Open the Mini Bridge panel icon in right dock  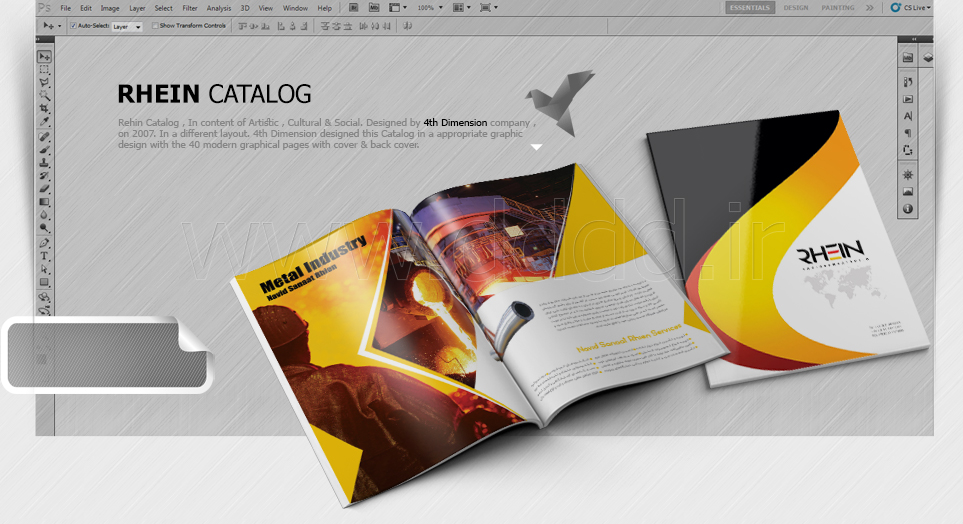coord(908,58)
